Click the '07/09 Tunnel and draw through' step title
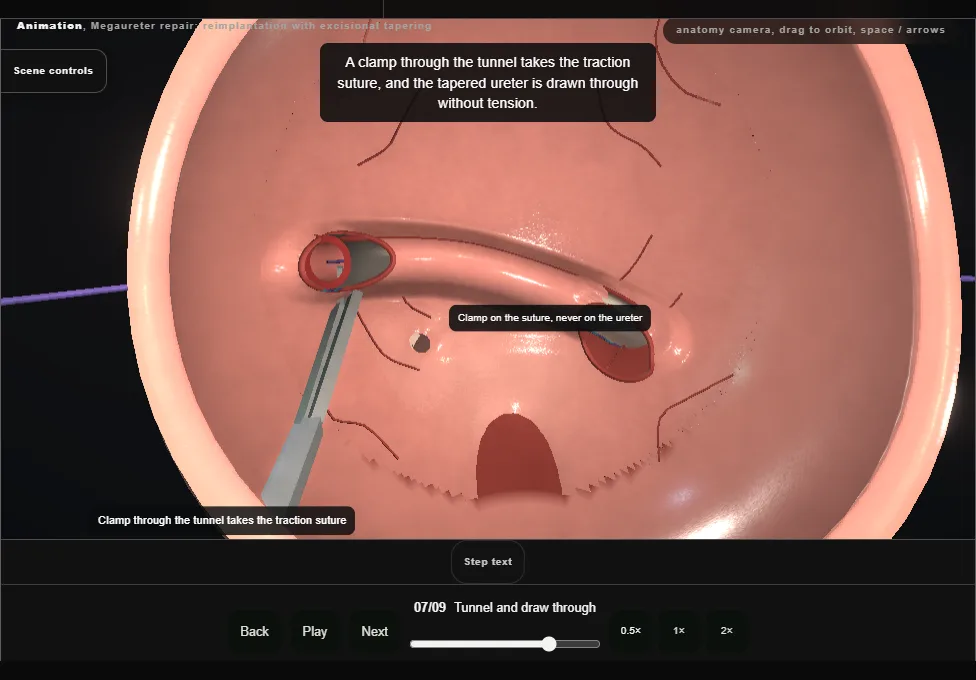Screen dimensions: 976x680 click(505, 608)
